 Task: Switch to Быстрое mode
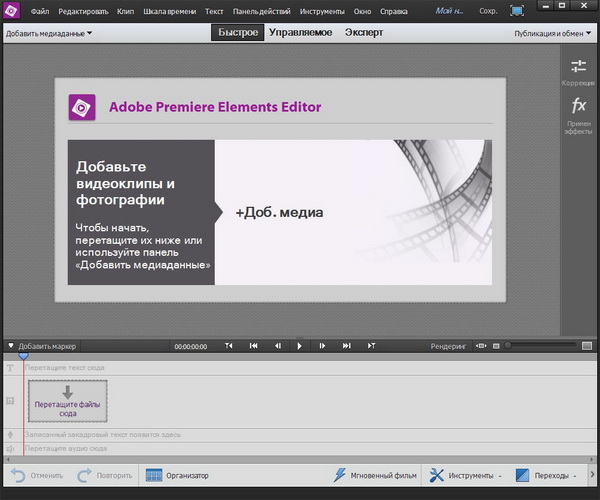tap(239, 33)
